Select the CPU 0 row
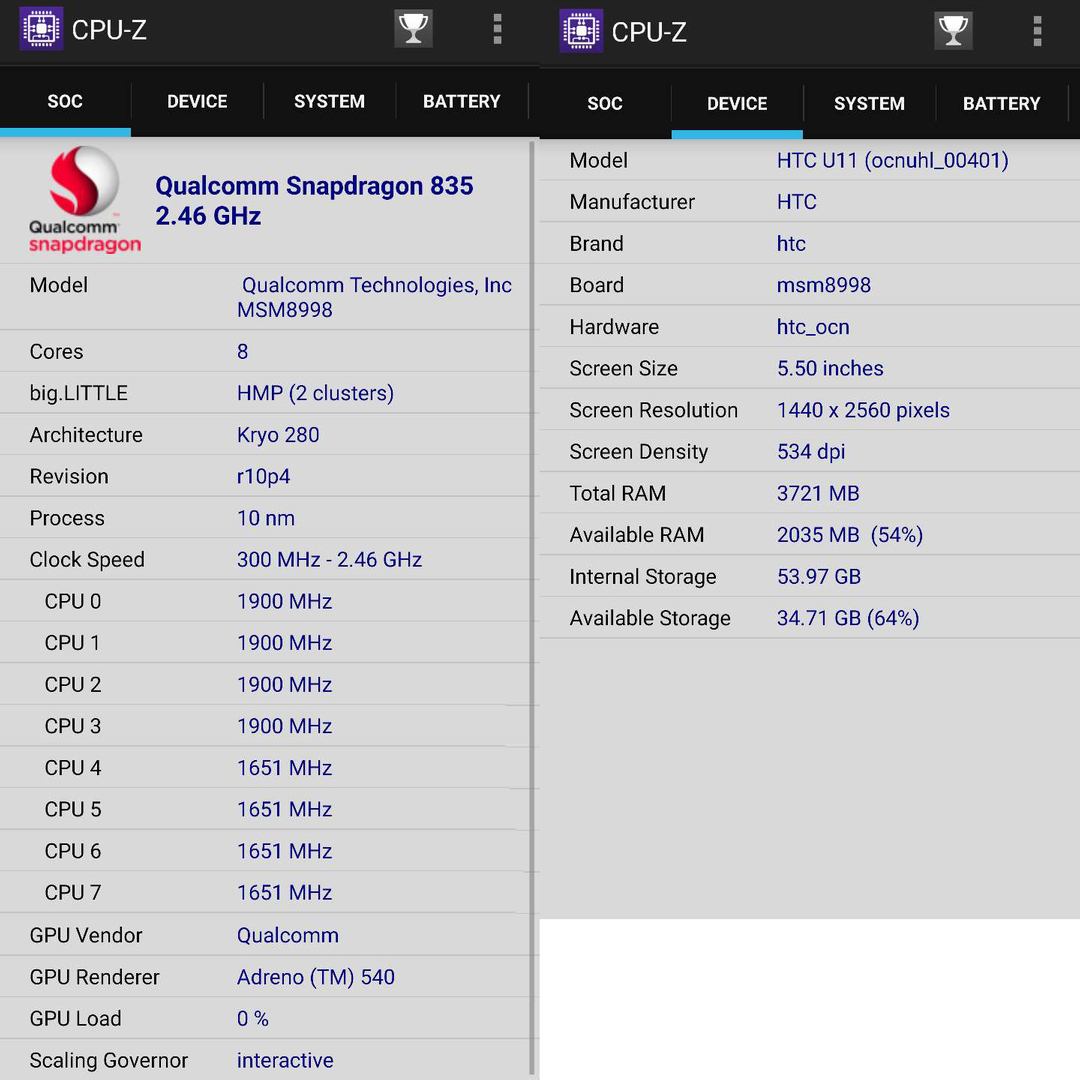The image size is (1080, 1080). pos(265,601)
